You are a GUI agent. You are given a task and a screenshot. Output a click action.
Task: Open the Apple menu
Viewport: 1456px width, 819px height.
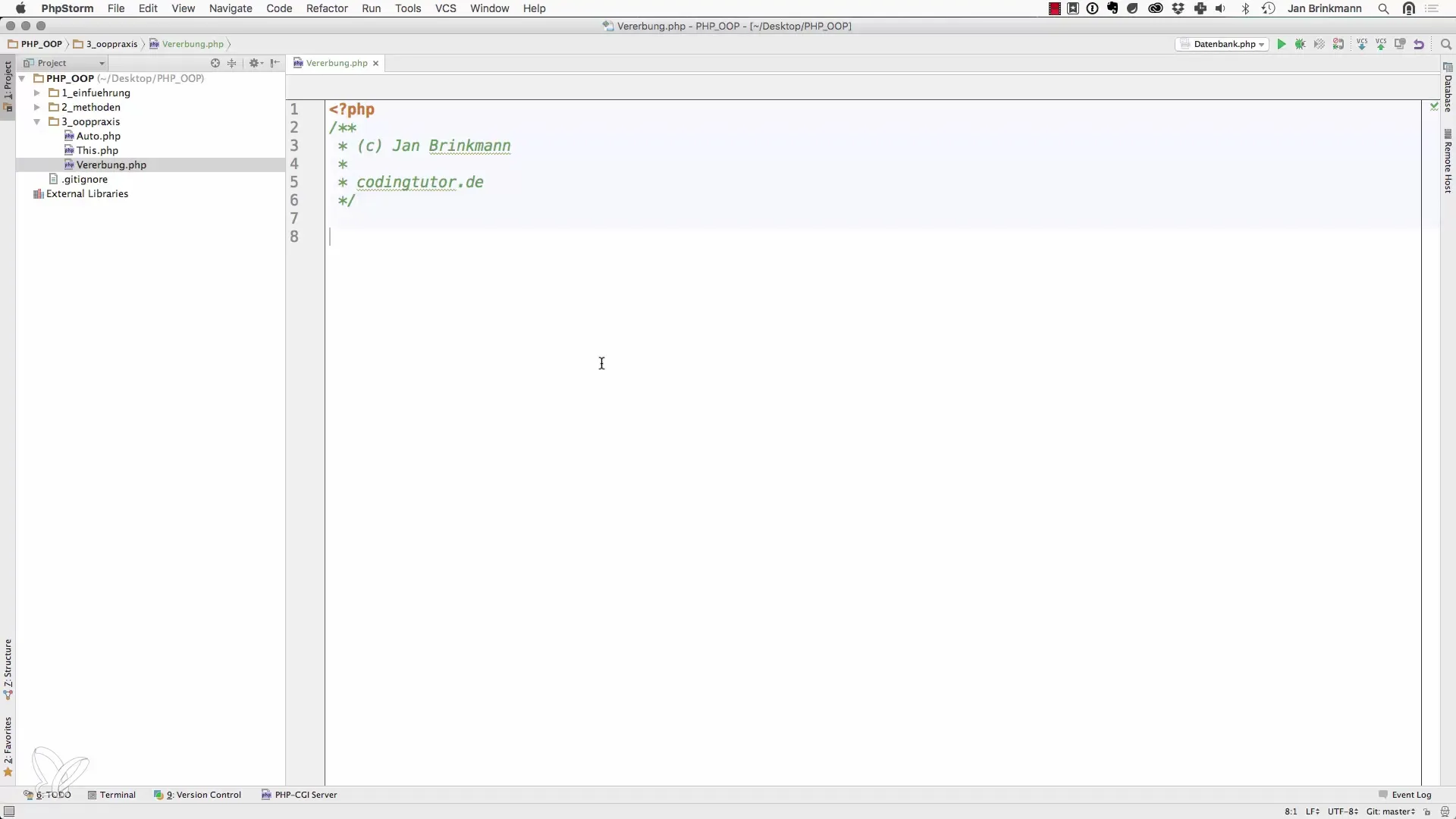[20, 8]
